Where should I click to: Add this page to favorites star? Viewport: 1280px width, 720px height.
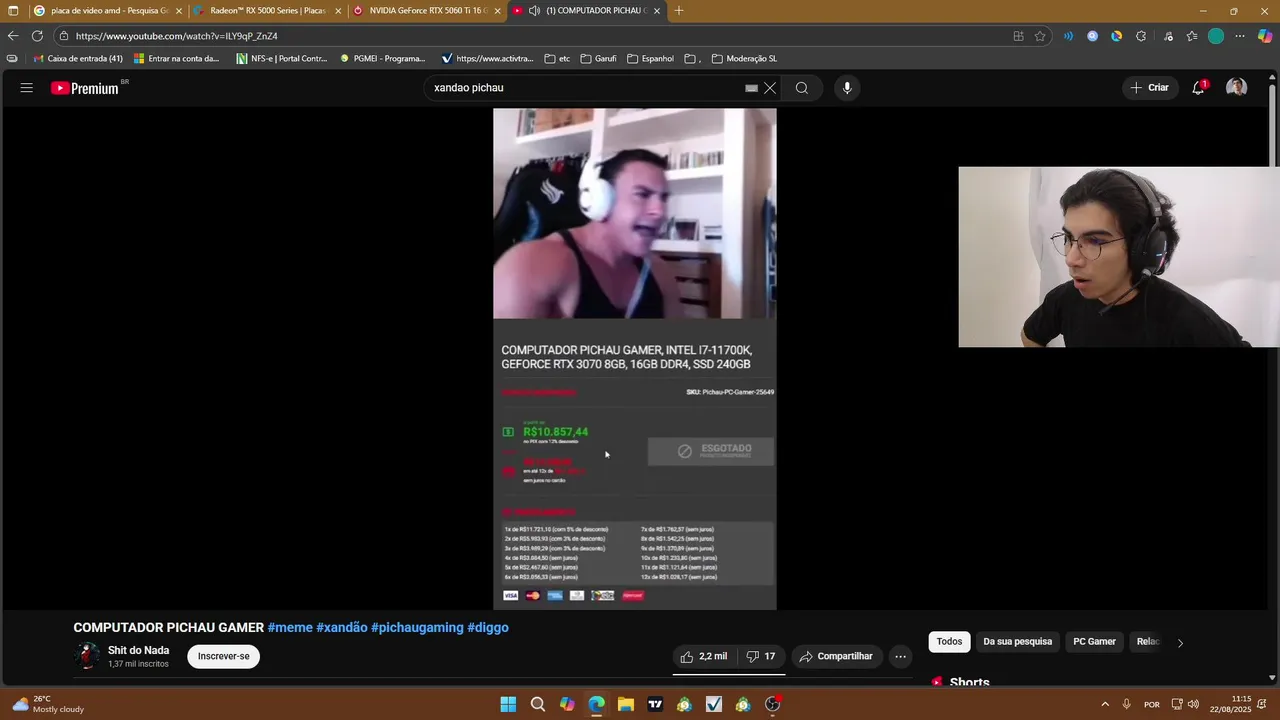(x=1040, y=36)
